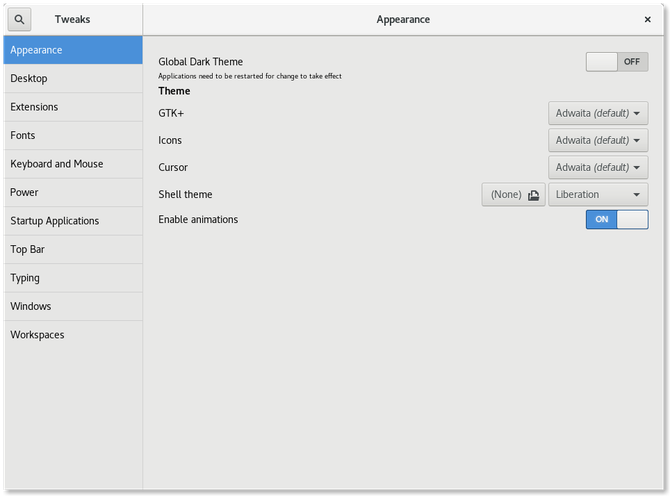
Task: Click the Tweaks title text
Action: coord(72,19)
